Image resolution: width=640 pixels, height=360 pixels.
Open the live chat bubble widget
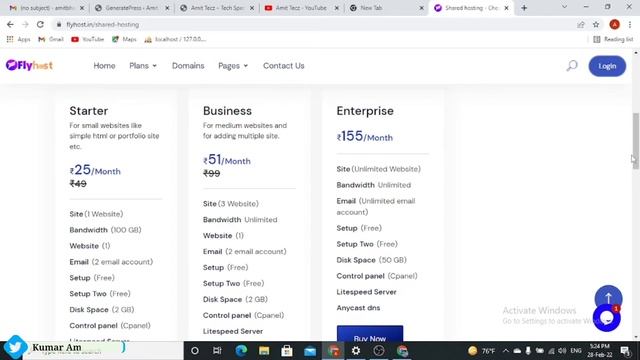pos(607,318)
